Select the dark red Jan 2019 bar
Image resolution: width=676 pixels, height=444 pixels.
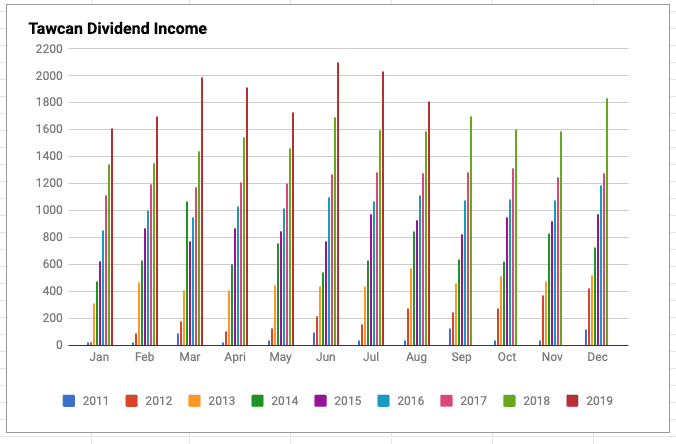point(112,237)
